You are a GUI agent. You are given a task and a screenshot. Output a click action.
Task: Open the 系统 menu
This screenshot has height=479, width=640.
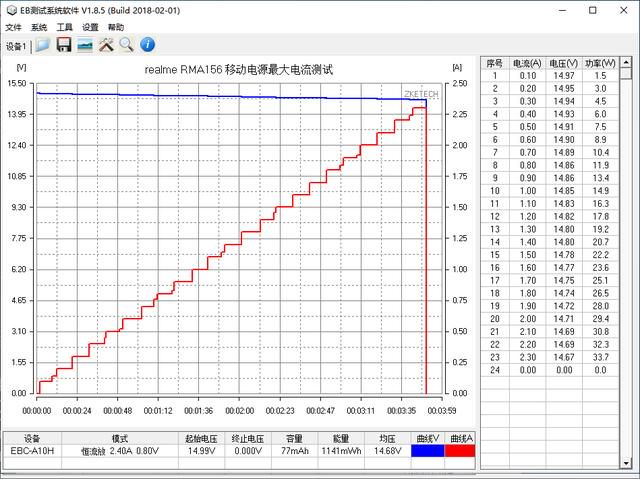39,27
